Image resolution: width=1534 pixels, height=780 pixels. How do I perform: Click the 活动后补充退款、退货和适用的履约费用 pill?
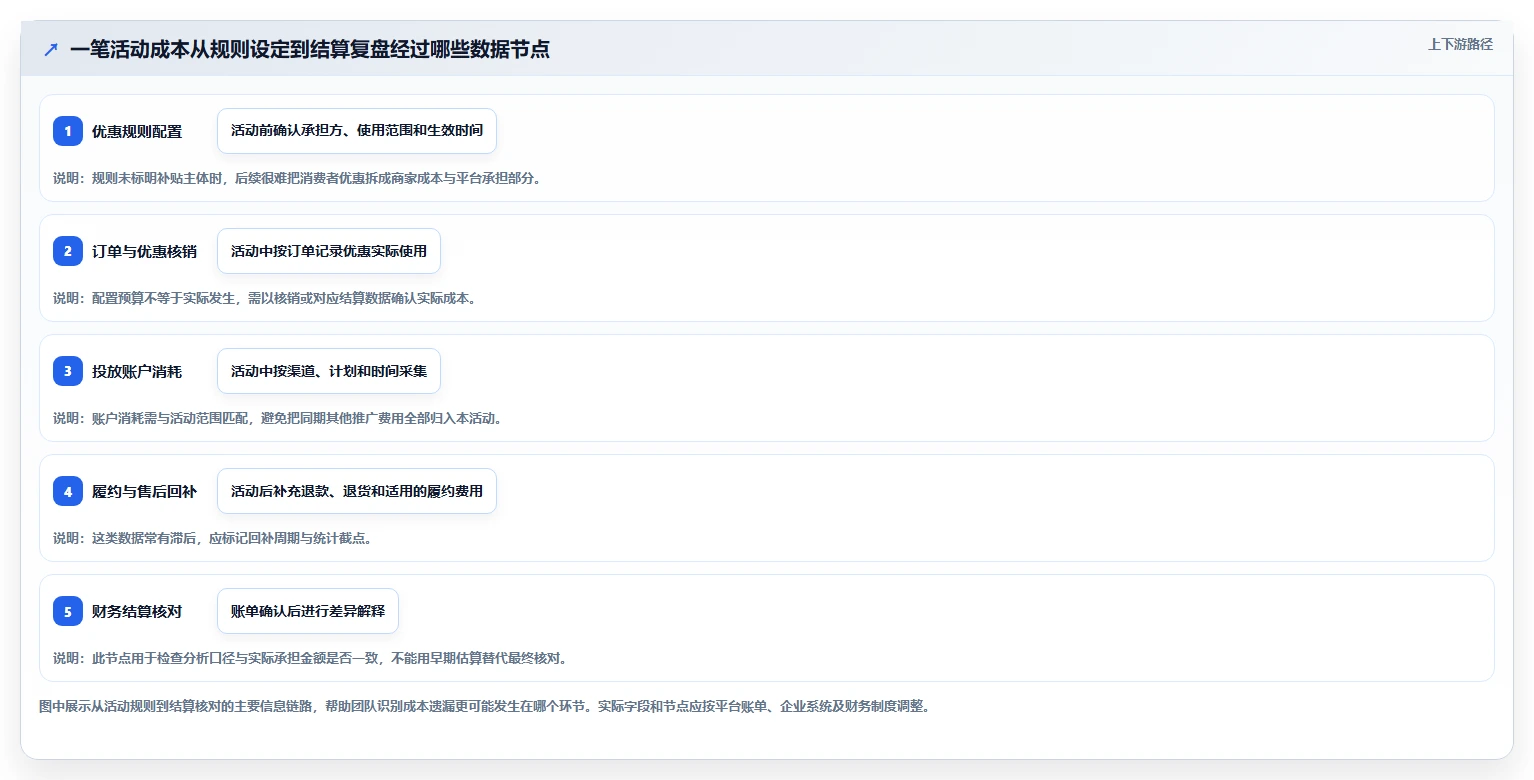(x=357, y=491)
